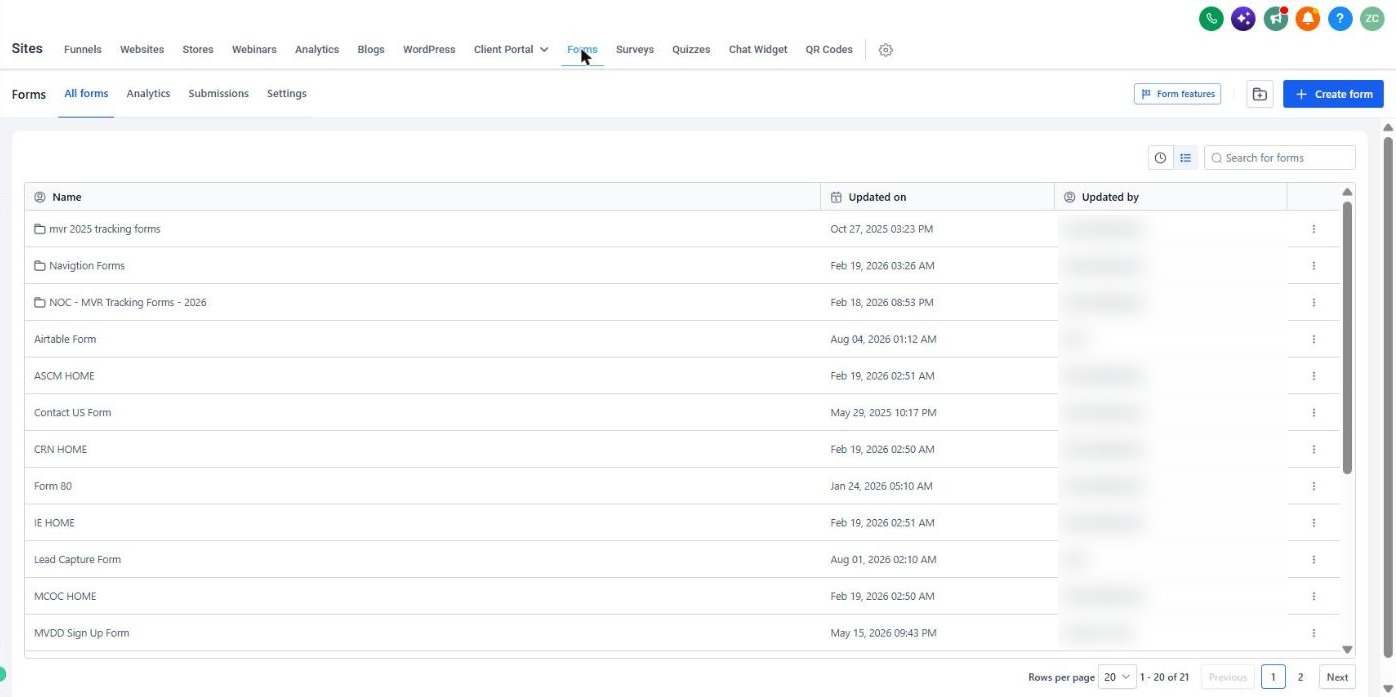Click the green phone dialer icon
Image resolution: width=1396 pixels, height=697 pixels.
[x=1211, y=18]
